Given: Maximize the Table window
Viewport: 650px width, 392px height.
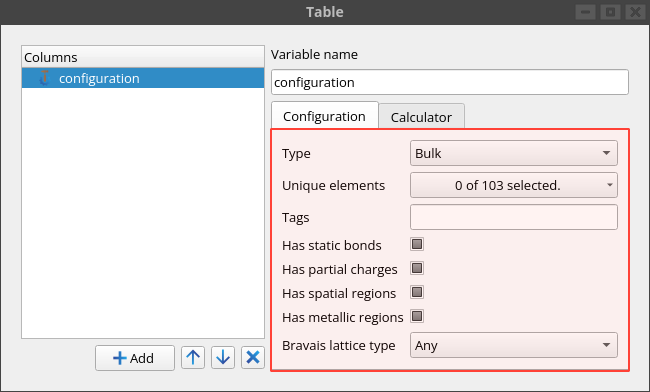Looking at the screenshot, I should tap(610, 12).
